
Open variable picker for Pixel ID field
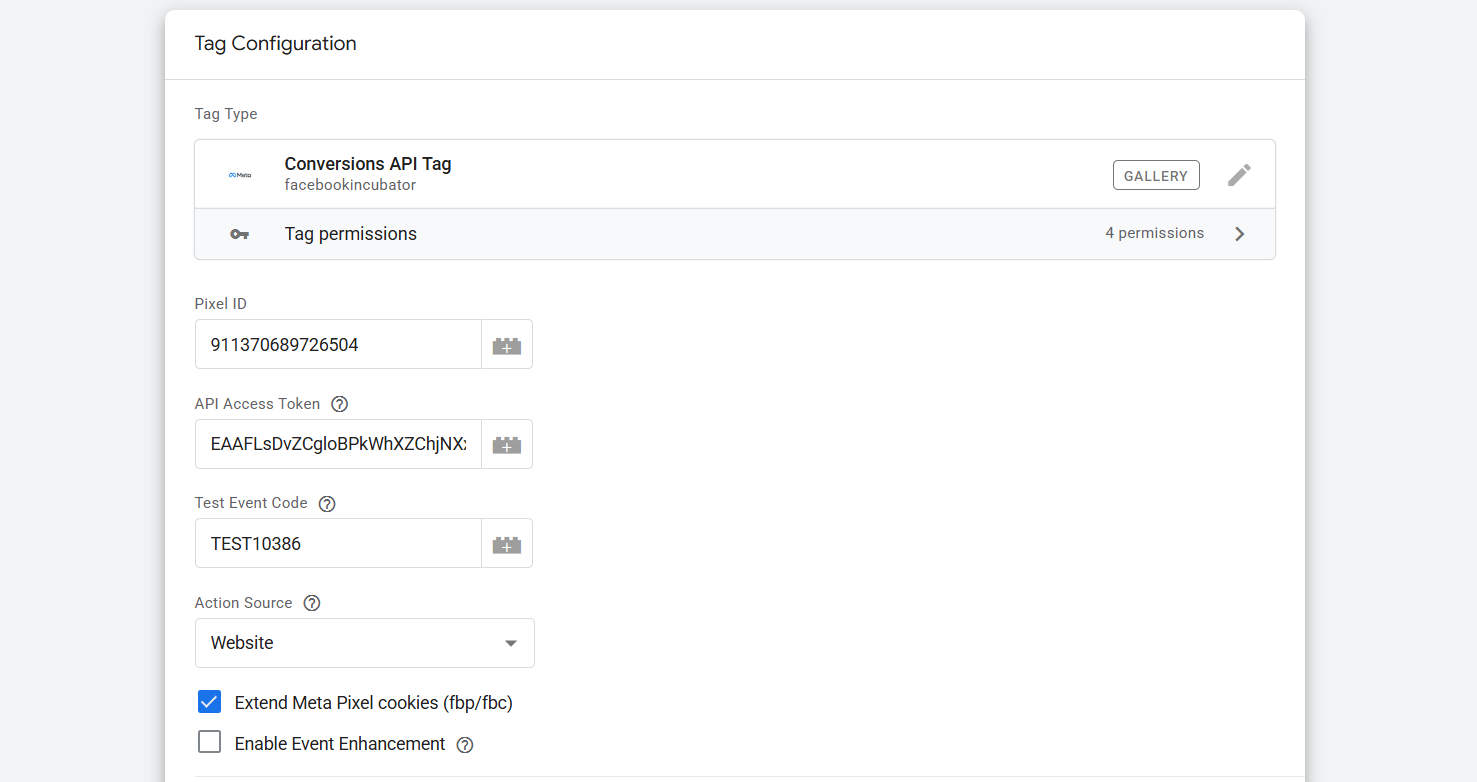tap(507, 345)
